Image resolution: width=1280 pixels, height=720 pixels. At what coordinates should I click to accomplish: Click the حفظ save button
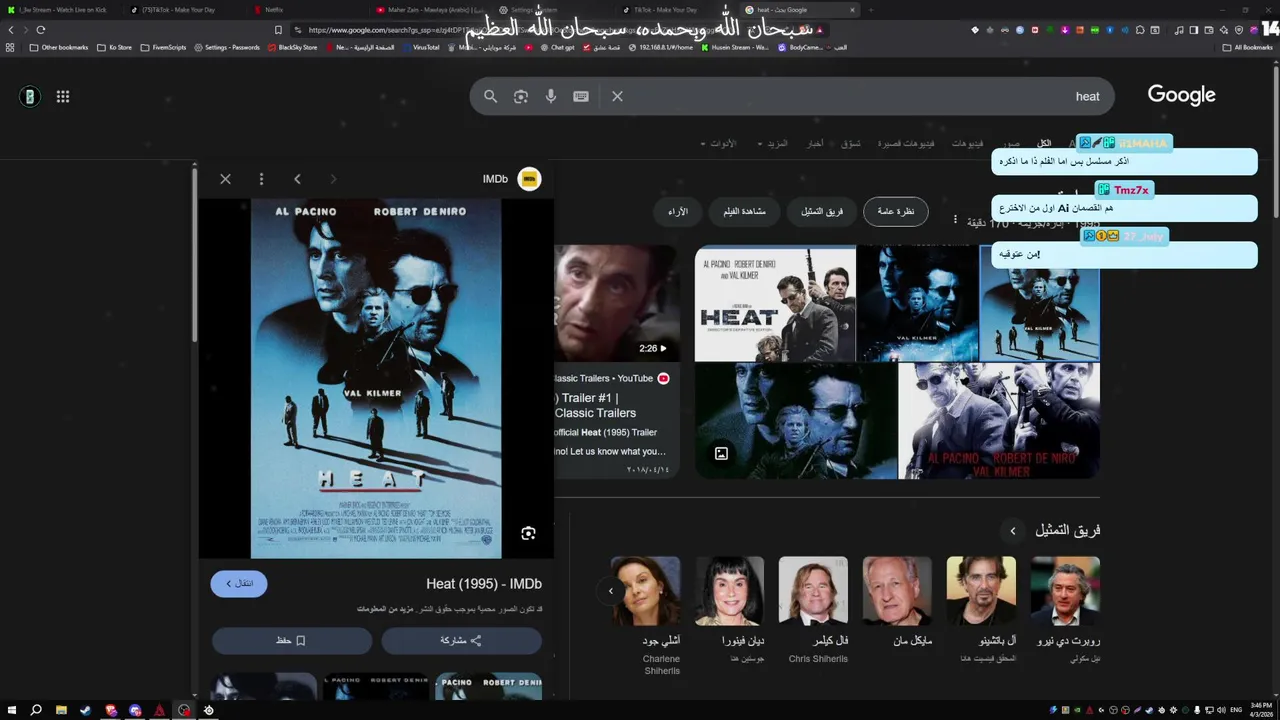291,640
